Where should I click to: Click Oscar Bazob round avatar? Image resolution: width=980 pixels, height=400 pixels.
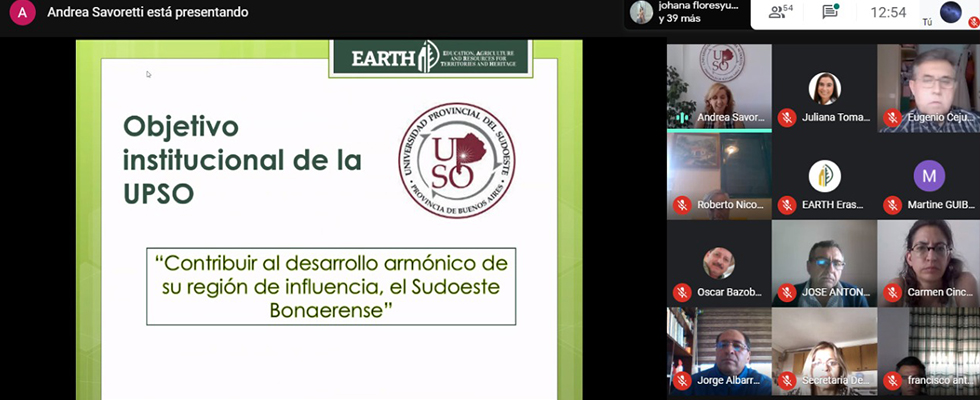pyautogui.click(x=719, y=263)
